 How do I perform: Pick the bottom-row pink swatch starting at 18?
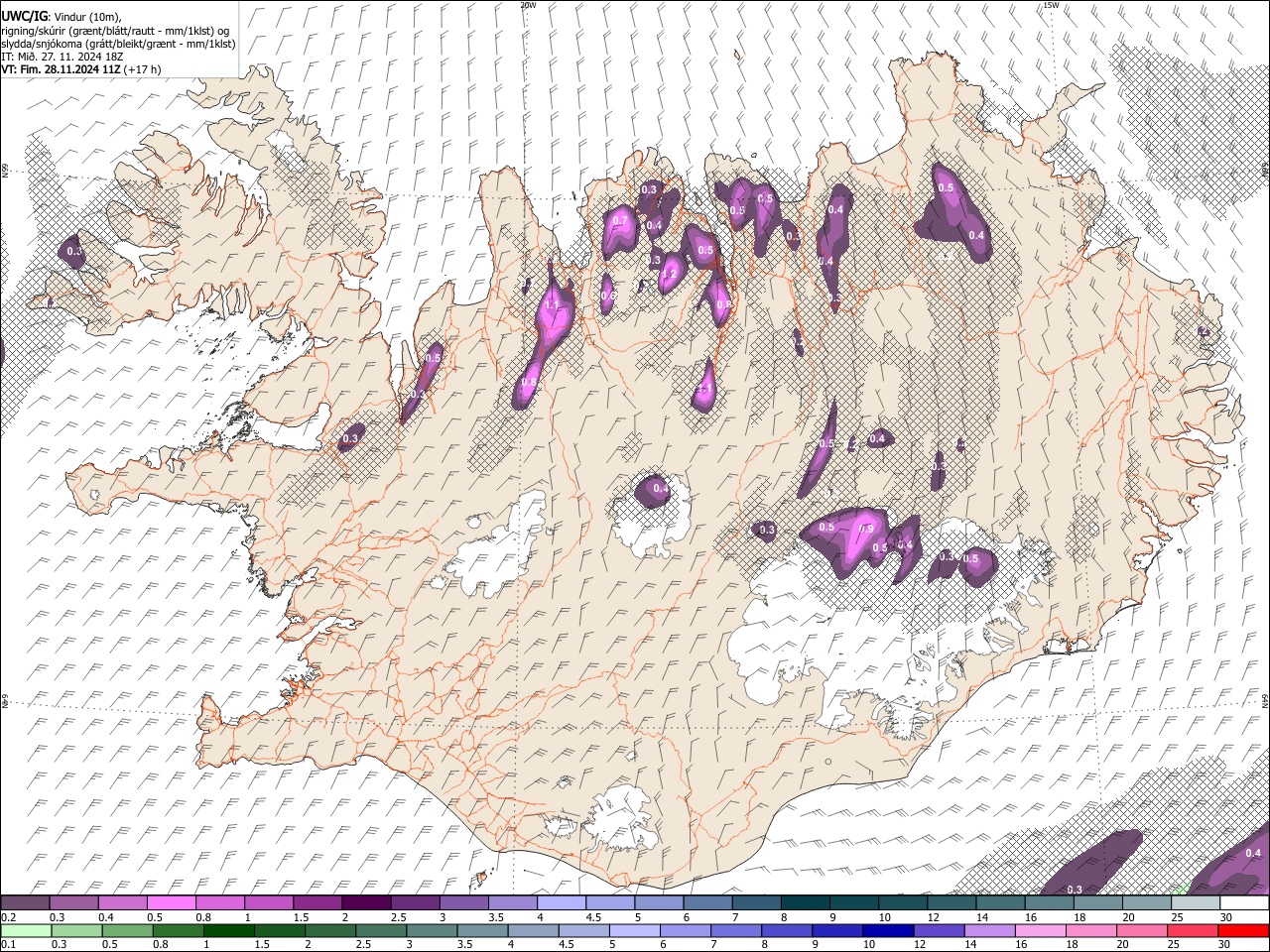point(1089,931)
